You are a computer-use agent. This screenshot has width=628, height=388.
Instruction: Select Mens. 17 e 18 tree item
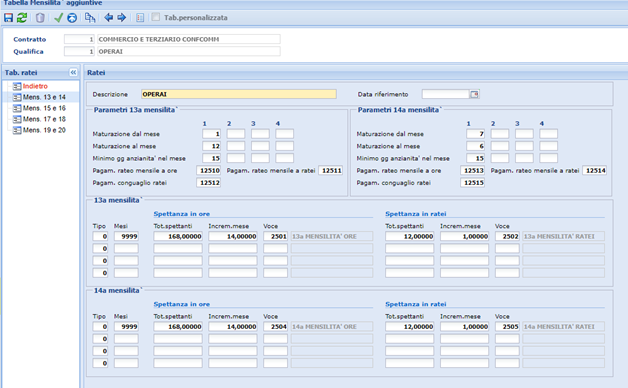pyautogui.click(x=44, y=119)
